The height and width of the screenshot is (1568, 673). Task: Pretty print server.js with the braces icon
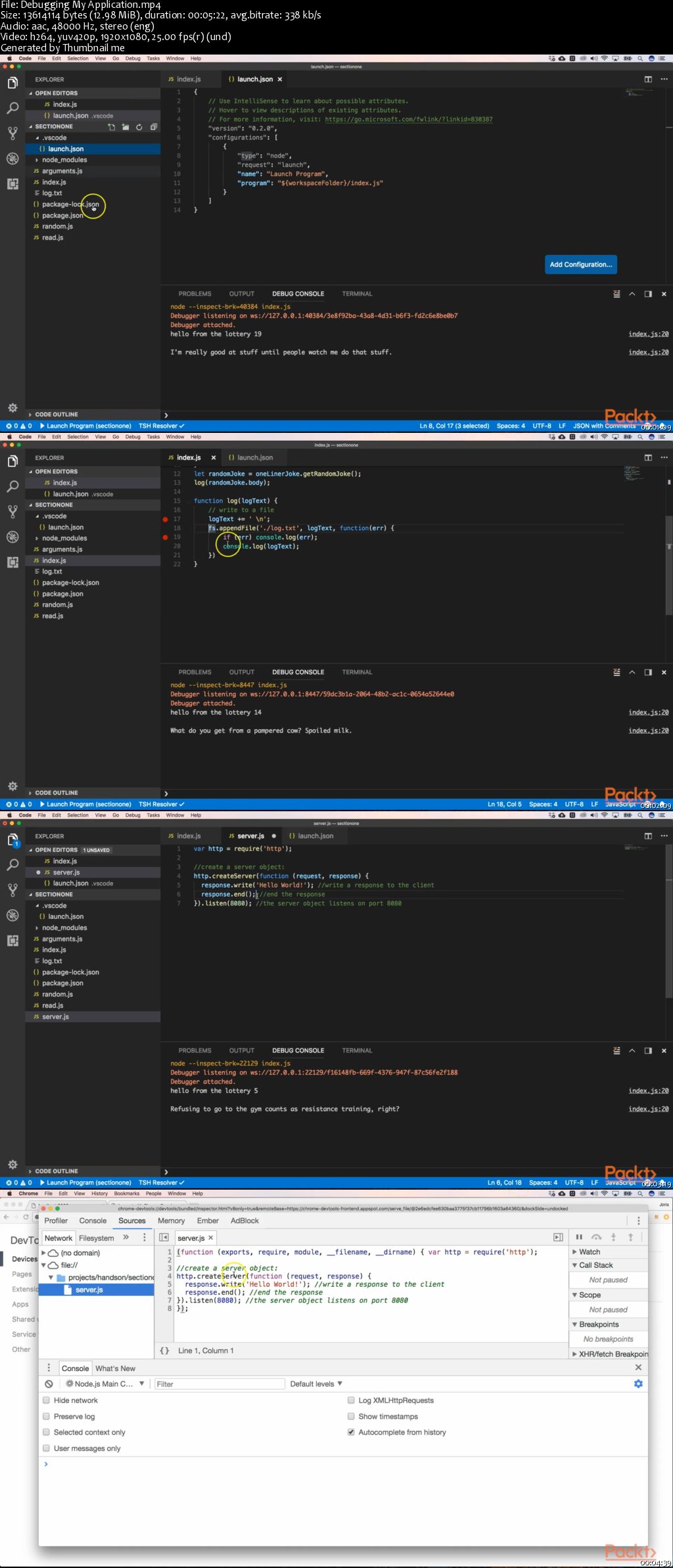[164, 1351]
